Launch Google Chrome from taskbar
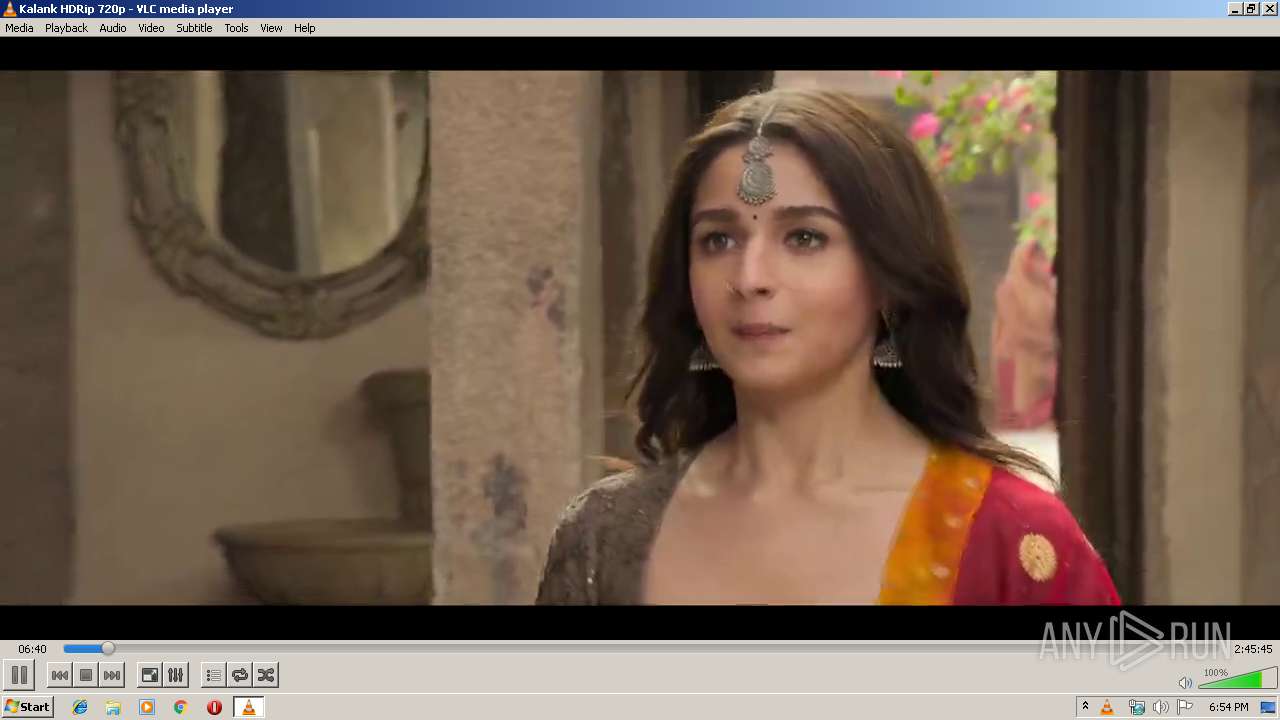 point(181,707)
